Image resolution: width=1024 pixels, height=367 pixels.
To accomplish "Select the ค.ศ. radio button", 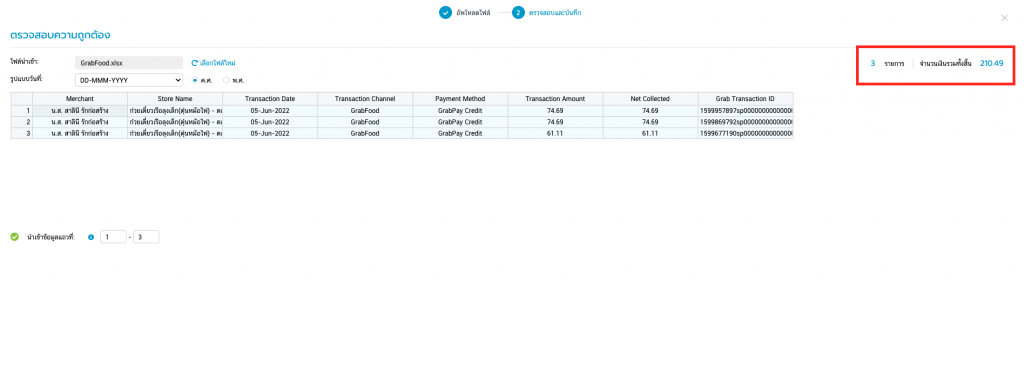I will 195,80.
